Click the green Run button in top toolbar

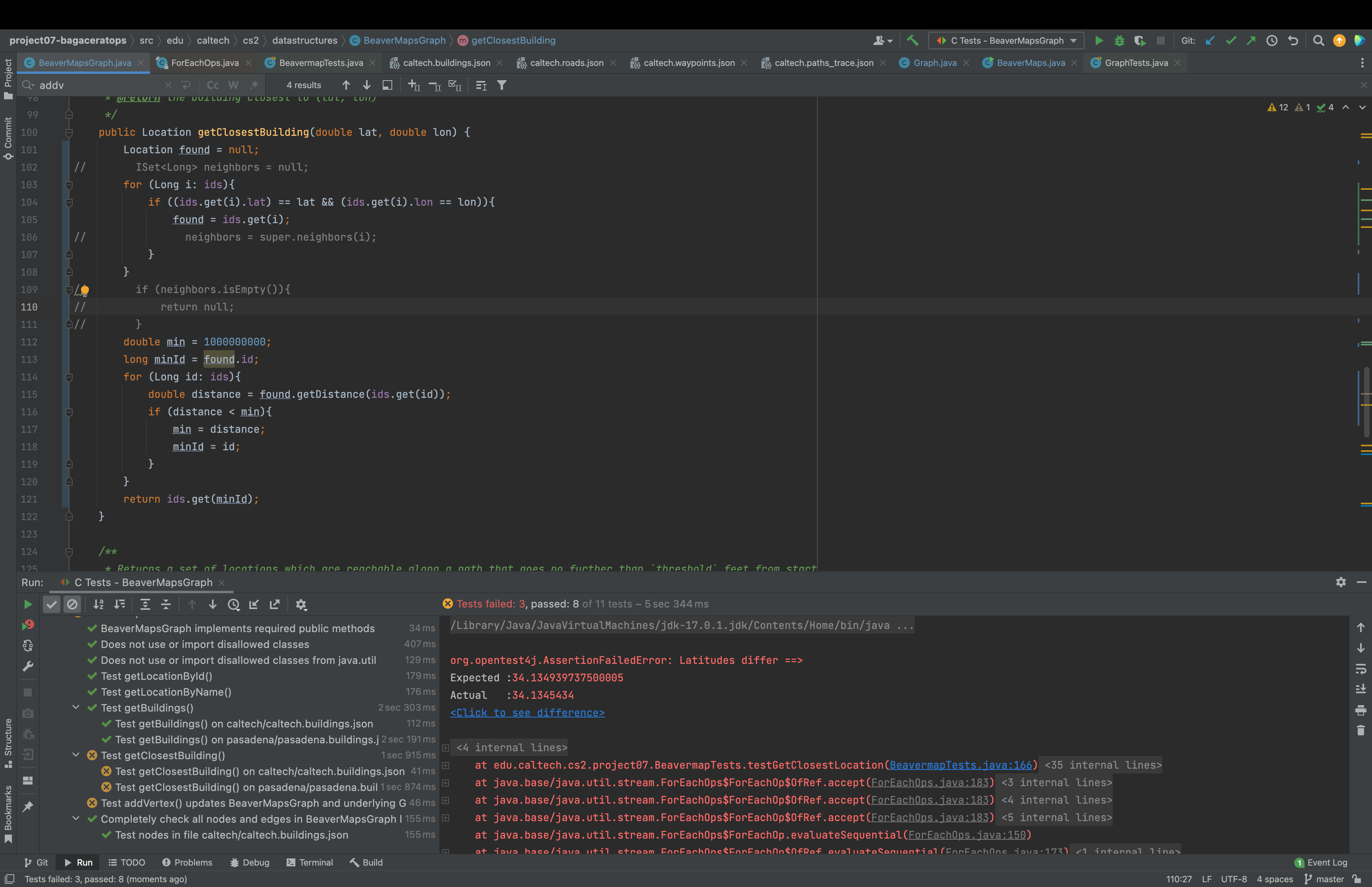tap(1098, 40)
